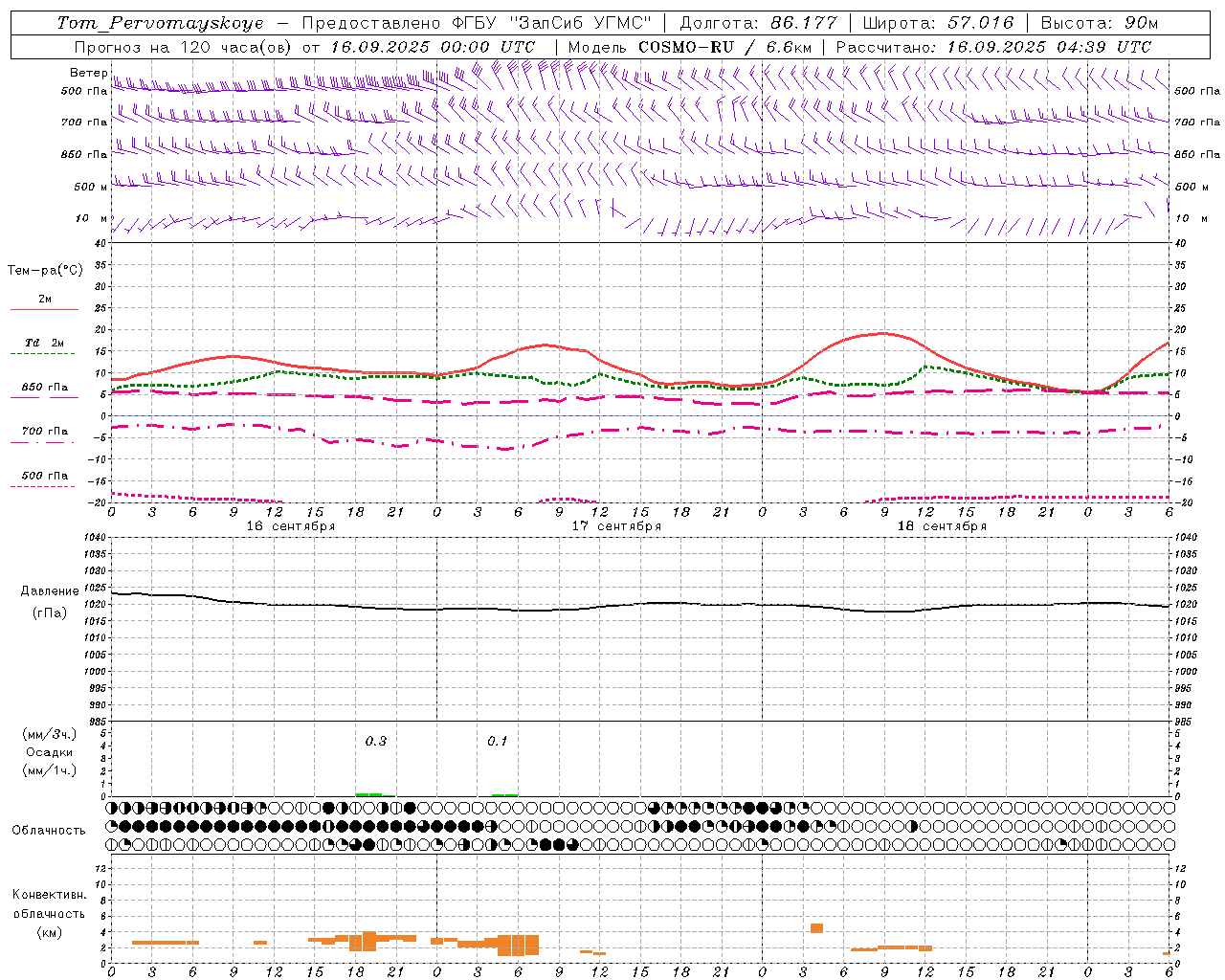The width and height of the screenshot is (1225, 980).
Task: Click the Давление pressure panel label
Action: [x=50, y=591]
